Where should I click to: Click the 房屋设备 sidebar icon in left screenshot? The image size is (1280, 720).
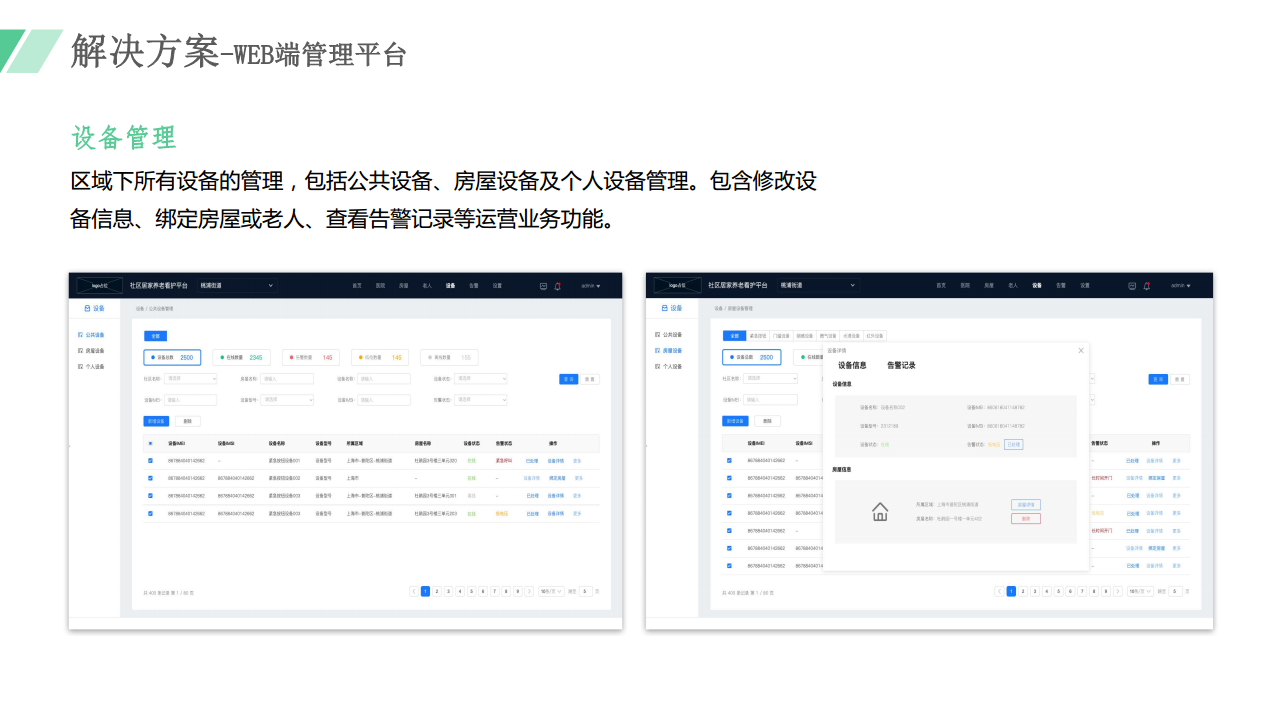coord(81,351)
